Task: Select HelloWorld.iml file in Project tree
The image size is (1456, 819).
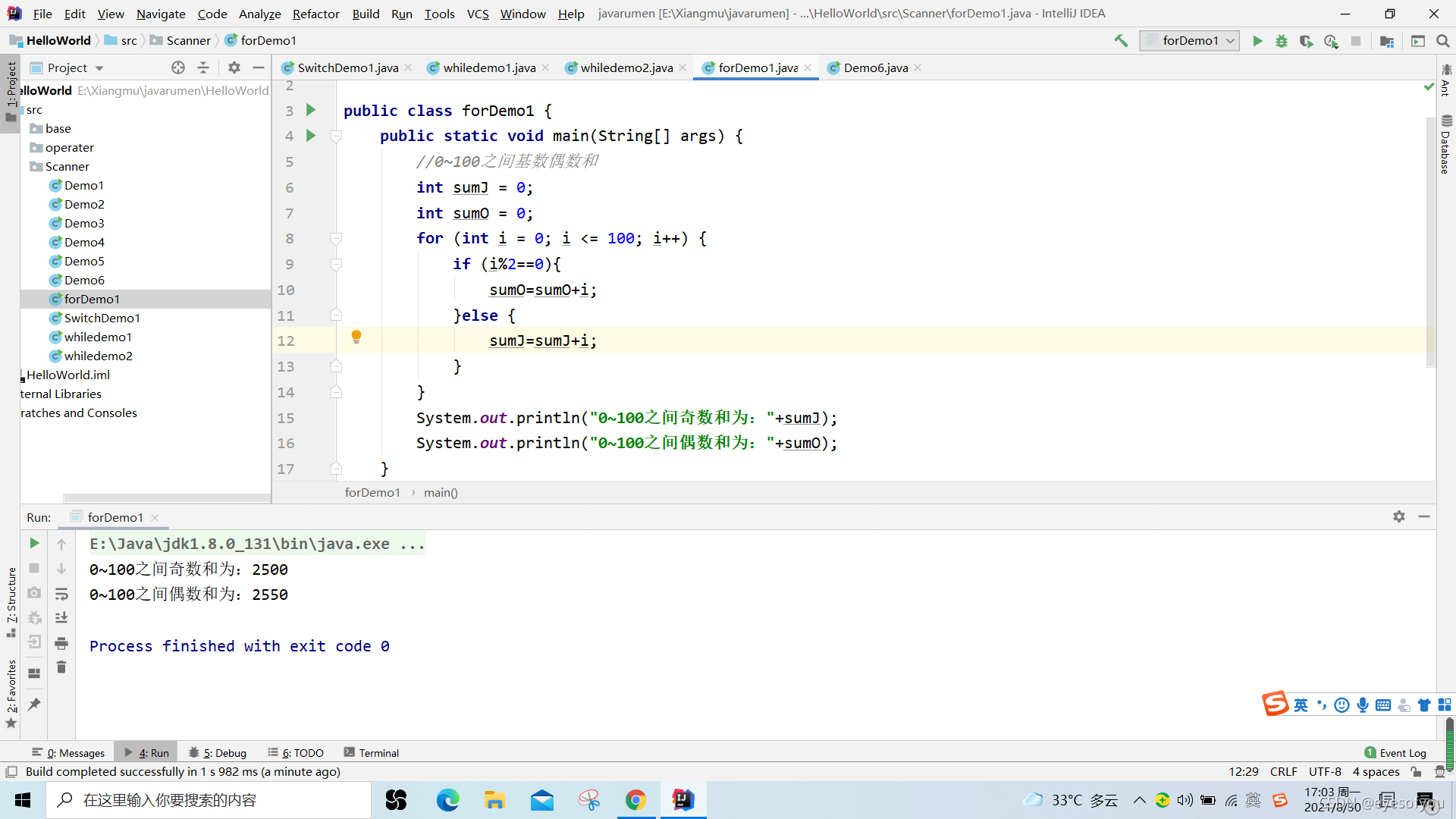Action: coord(68,375)
